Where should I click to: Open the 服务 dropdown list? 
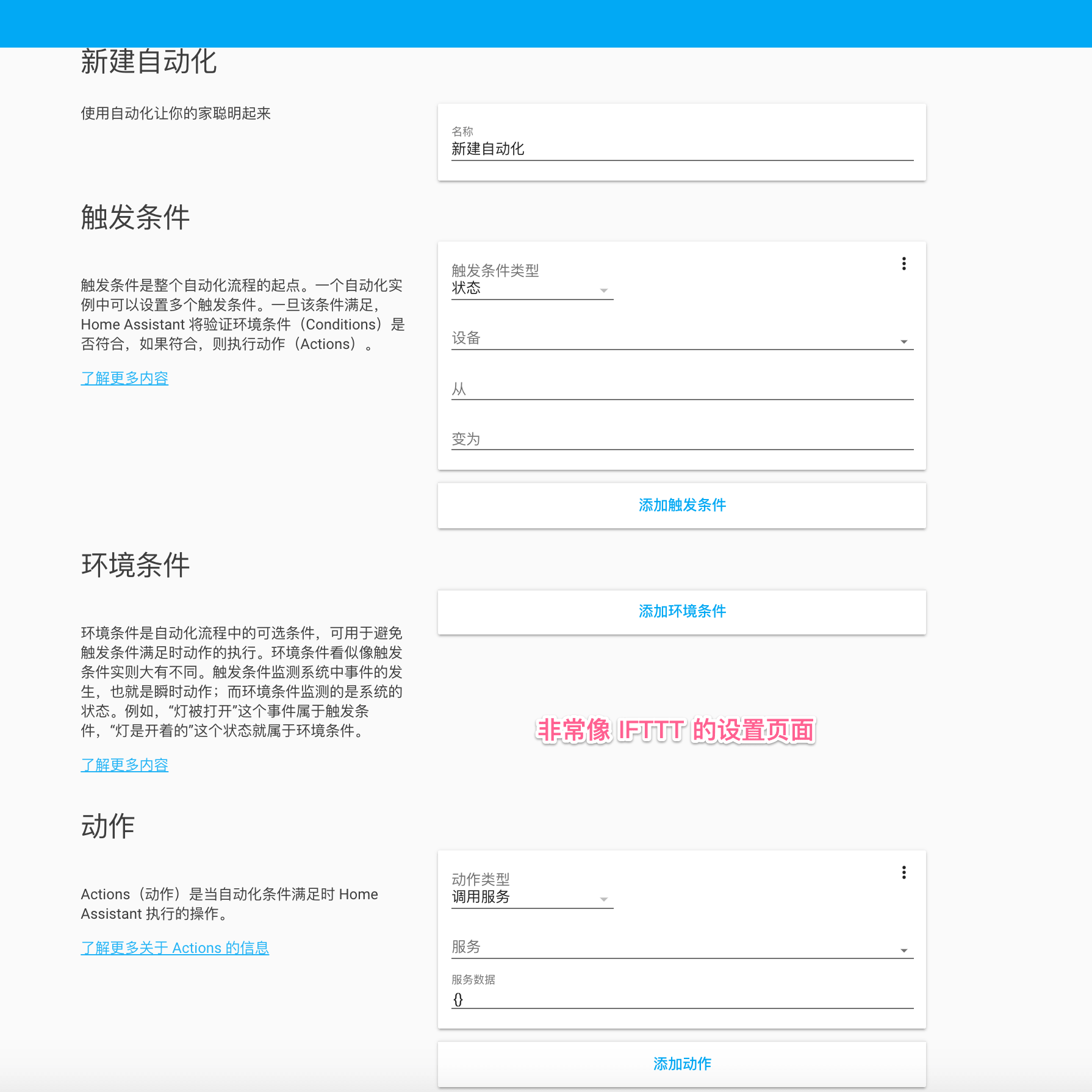click(x=681, y=948)
